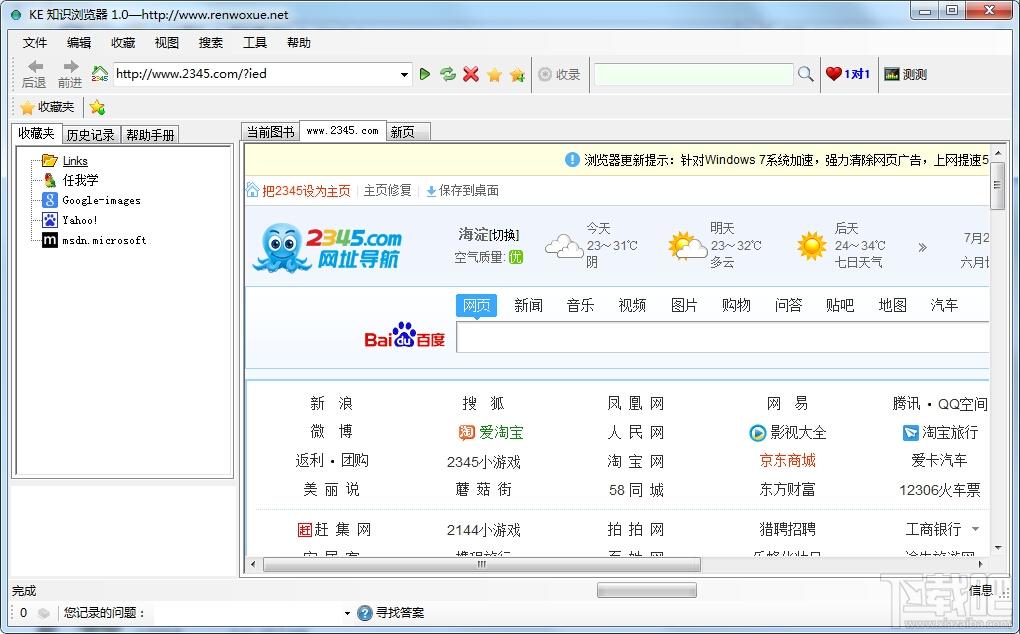Go back with the 后退 arrow
Viewport: 1020px width, 634px height.
coord(34,73)
